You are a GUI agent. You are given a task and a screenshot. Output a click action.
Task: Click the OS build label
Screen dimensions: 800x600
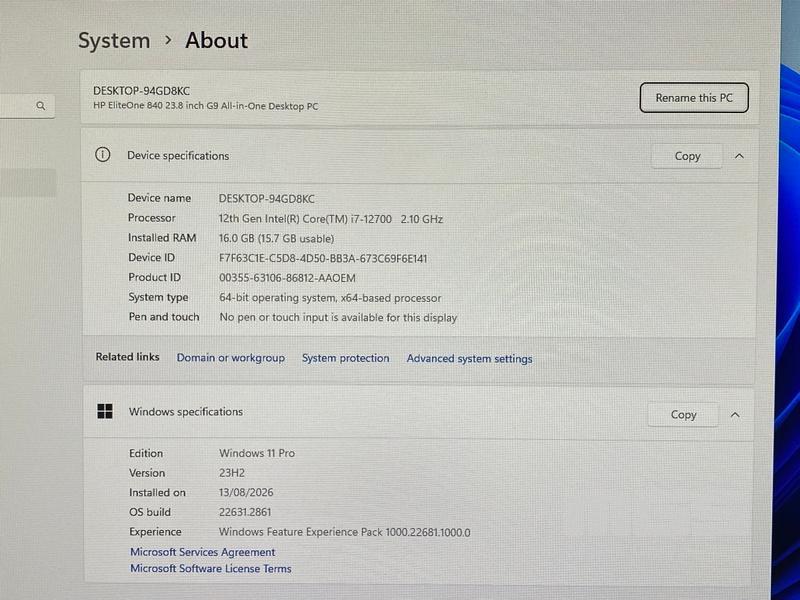(x=150, y=512)
